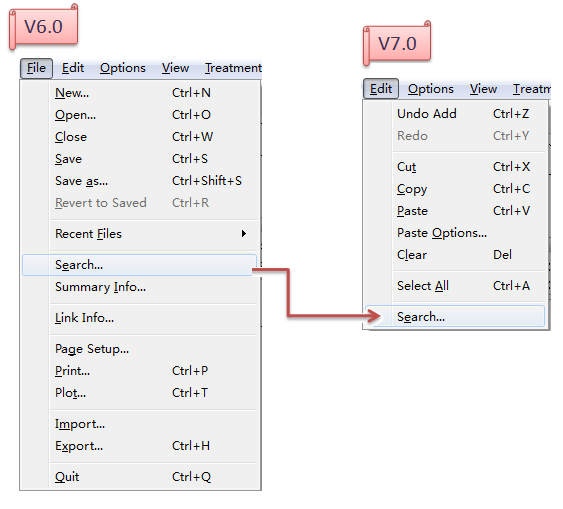Choose Export... menu entry
Viewport: 563px width, 509px height.
(139, 446)
